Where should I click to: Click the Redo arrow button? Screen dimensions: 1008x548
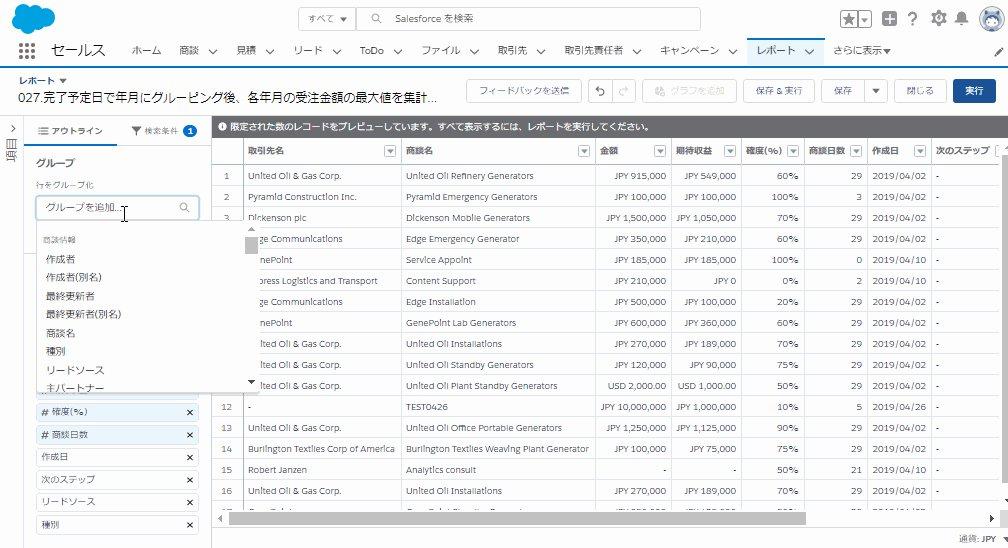tap(624, 91)
